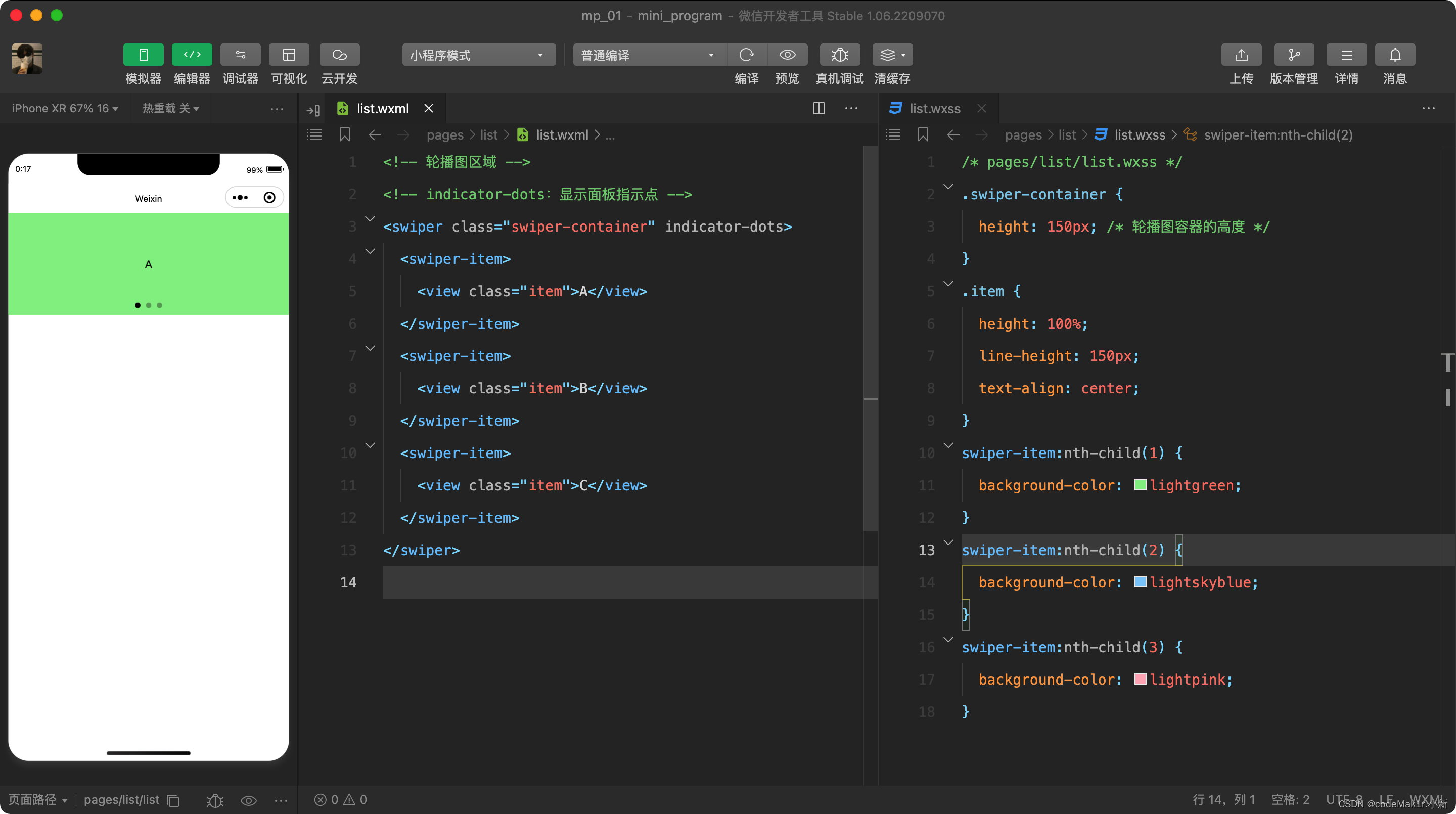1456x814 pixels.
Task: Click the simulator capsule close circle
Action: (x=269, y=197)
